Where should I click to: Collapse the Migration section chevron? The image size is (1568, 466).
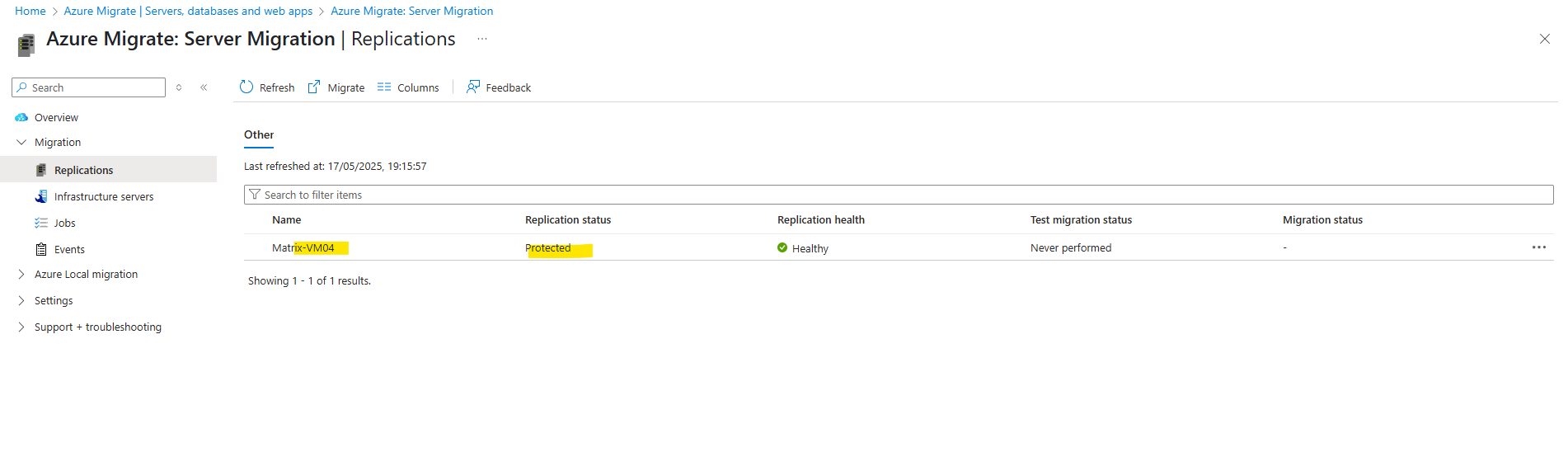(21, 142)
